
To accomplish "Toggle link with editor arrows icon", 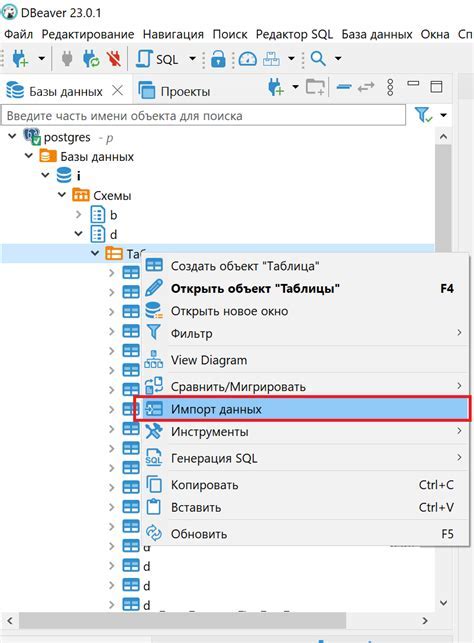I will tap(366, 87).
